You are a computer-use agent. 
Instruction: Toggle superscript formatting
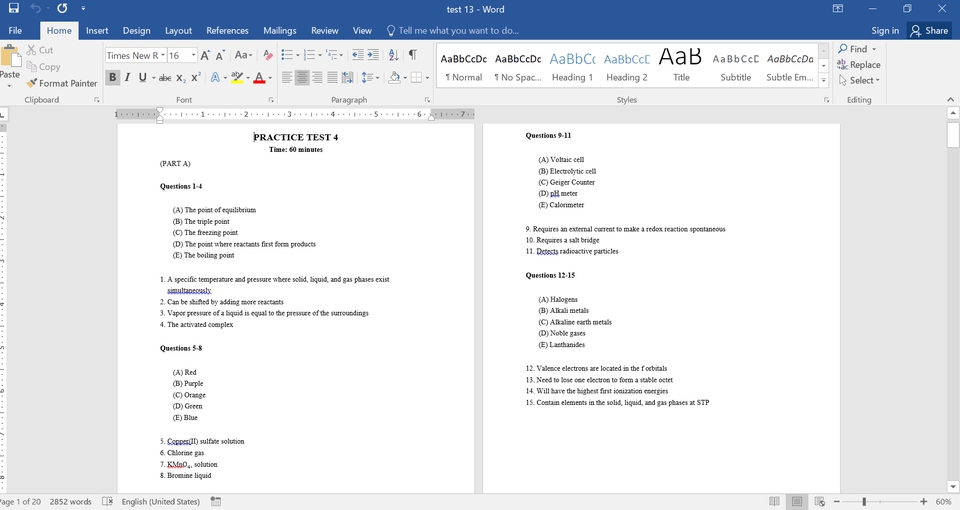pos(195,78)
